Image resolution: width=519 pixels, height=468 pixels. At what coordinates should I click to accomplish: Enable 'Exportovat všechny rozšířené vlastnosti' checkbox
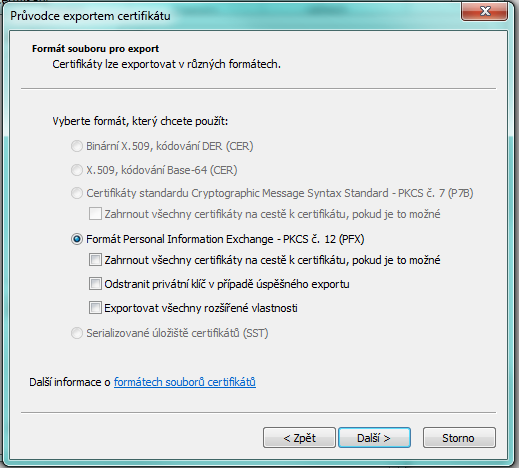95,308
